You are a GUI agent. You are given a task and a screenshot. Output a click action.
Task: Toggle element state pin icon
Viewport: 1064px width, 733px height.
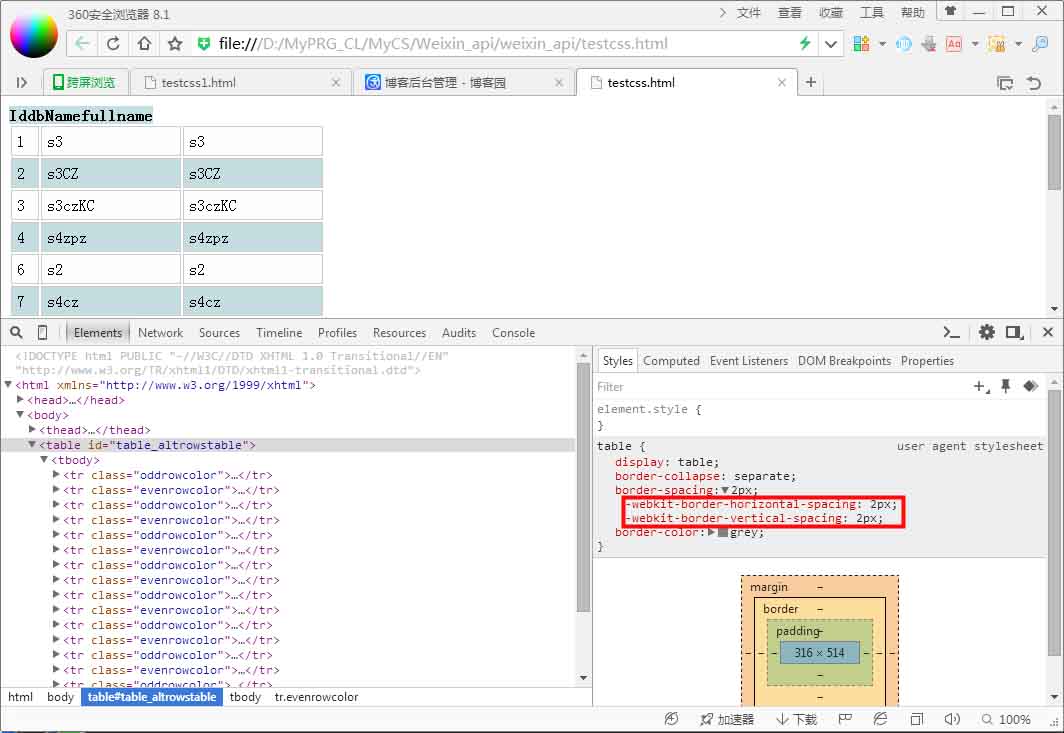pyautogui.click(x=1006, y=386)
